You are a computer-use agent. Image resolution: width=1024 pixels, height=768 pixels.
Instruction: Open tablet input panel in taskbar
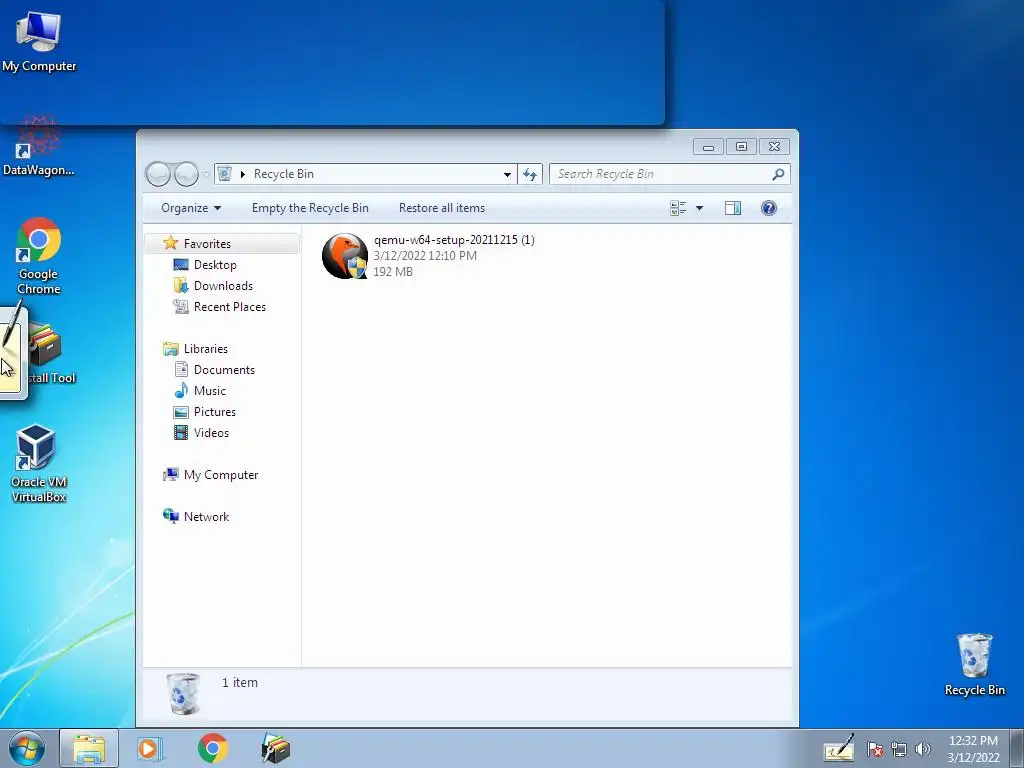pyautogui.click(x=839, y=748)
